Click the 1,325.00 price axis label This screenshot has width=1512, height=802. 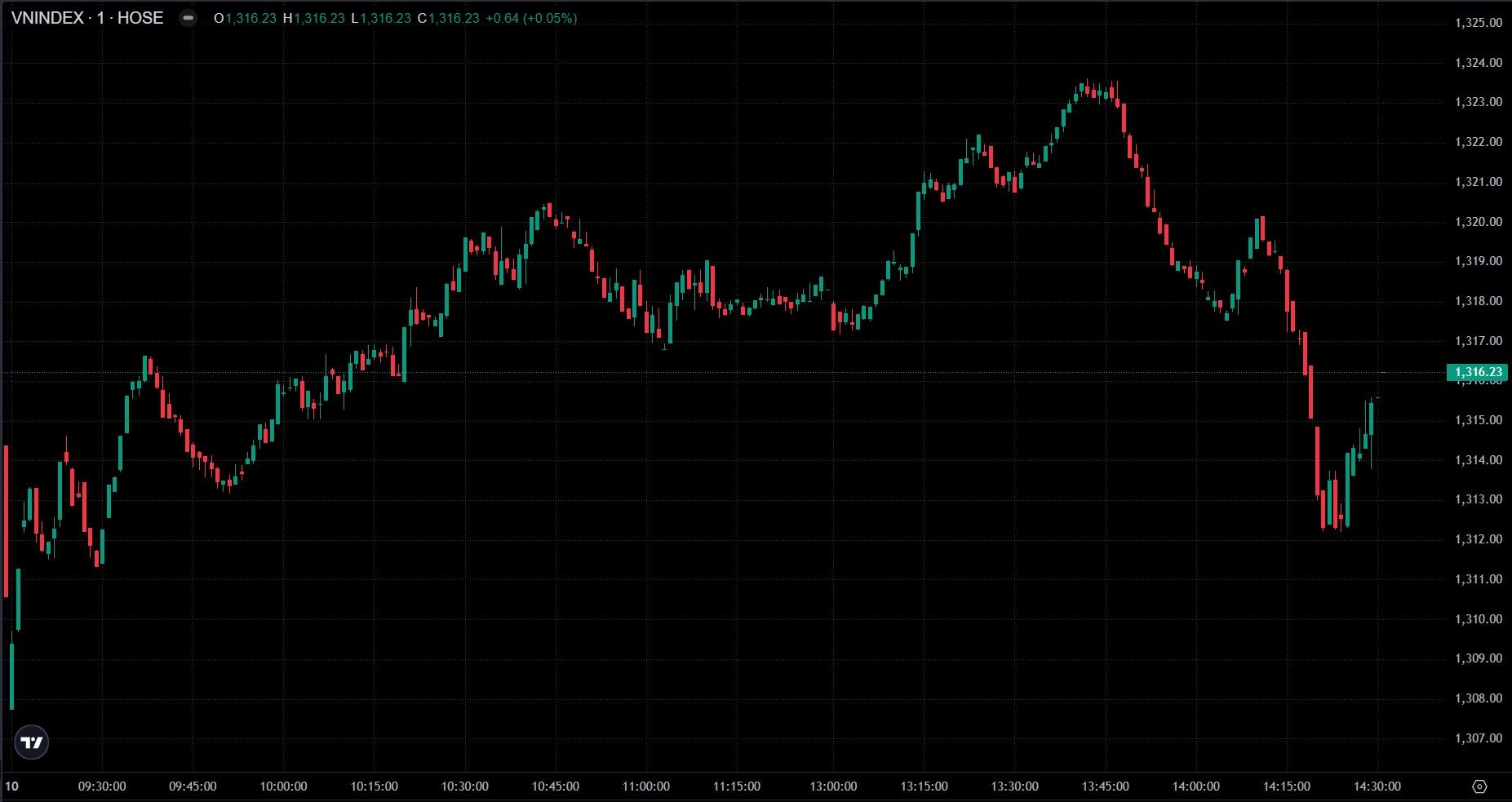[x=1479, y=23]
